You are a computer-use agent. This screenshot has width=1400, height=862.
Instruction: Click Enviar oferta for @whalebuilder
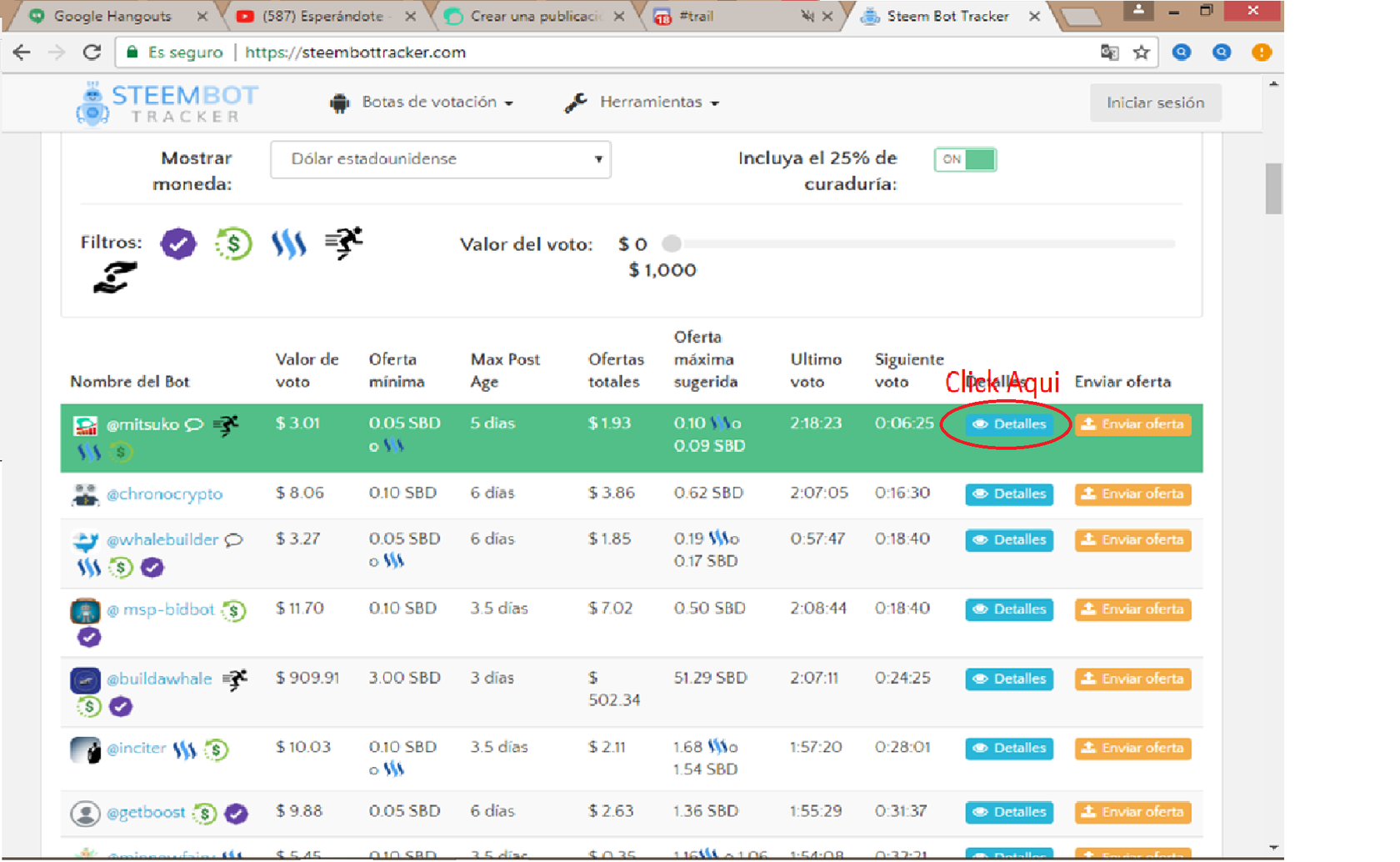[x=1132, y=540]
